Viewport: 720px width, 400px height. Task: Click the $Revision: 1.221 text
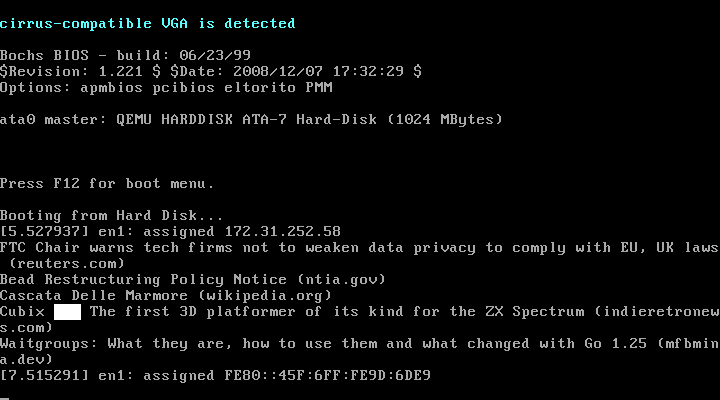[71, 72]
